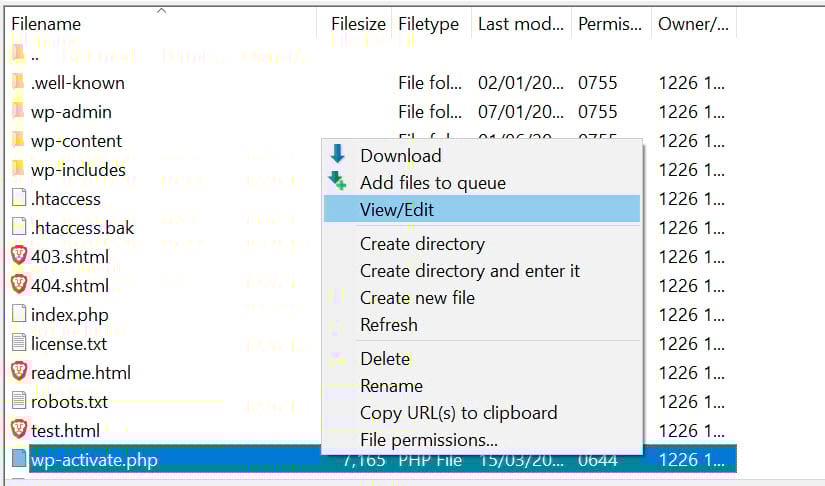This screenshot has width=825, height=486.
Task: Click the .htaccess blank file icon
Action: point(18,198)
